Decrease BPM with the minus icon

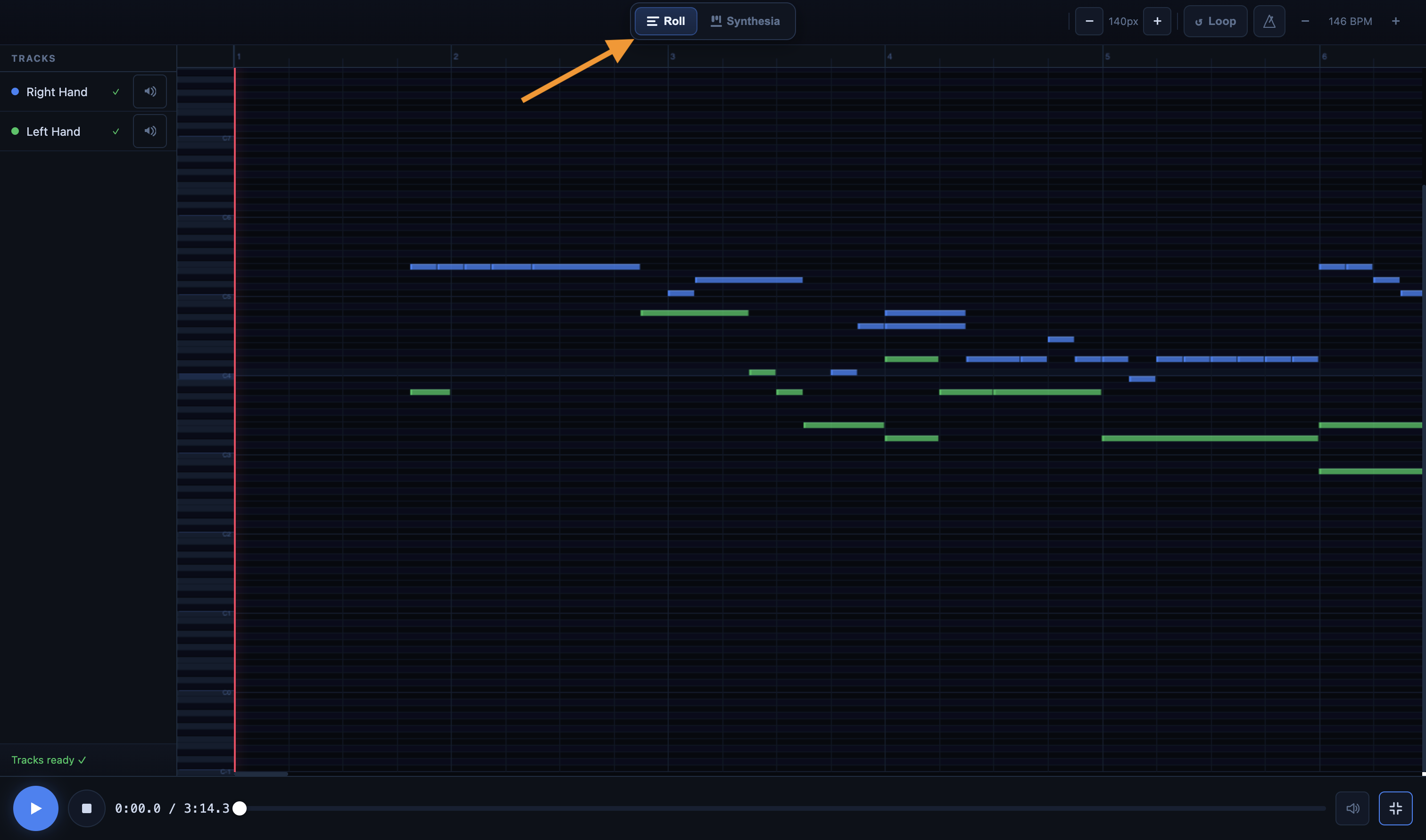(1305, 22)
